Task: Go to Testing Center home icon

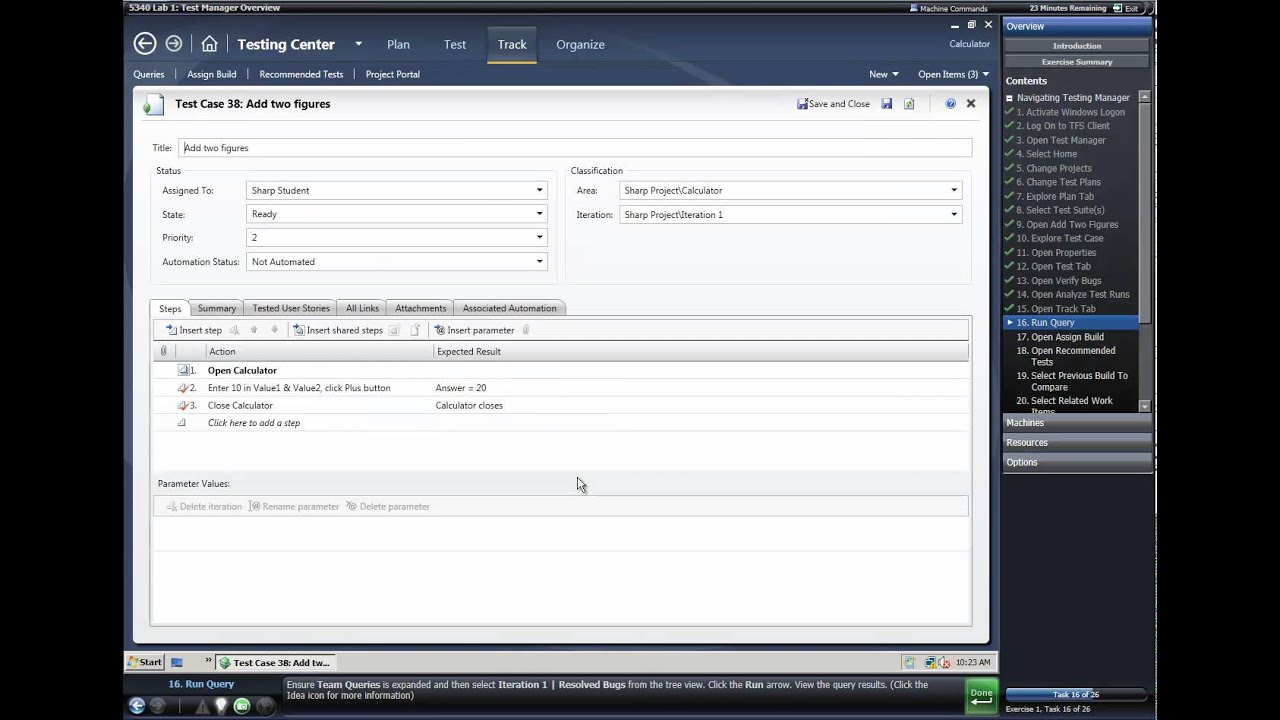Action: 209,44
